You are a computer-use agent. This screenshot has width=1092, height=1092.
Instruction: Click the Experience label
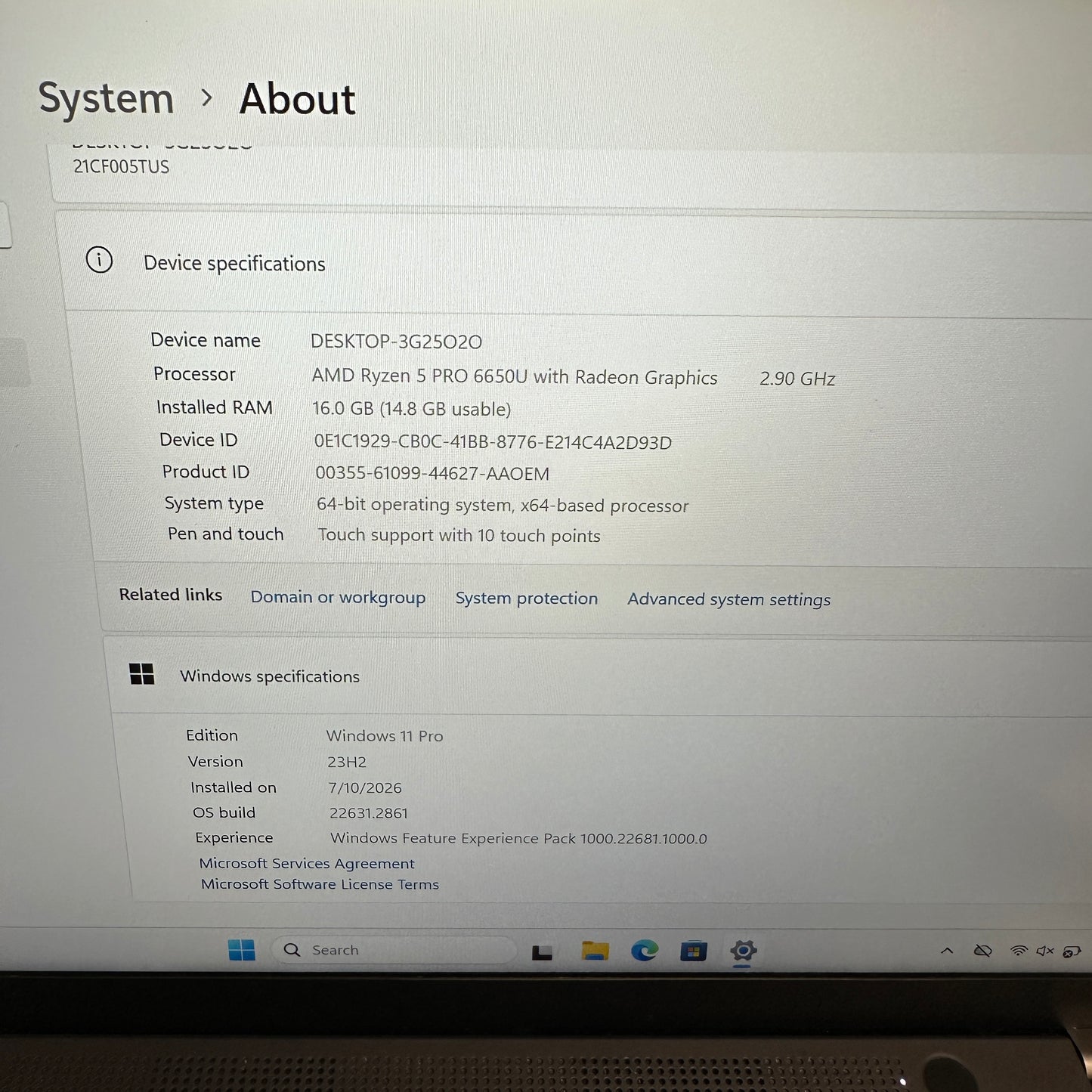click(234, 838)
